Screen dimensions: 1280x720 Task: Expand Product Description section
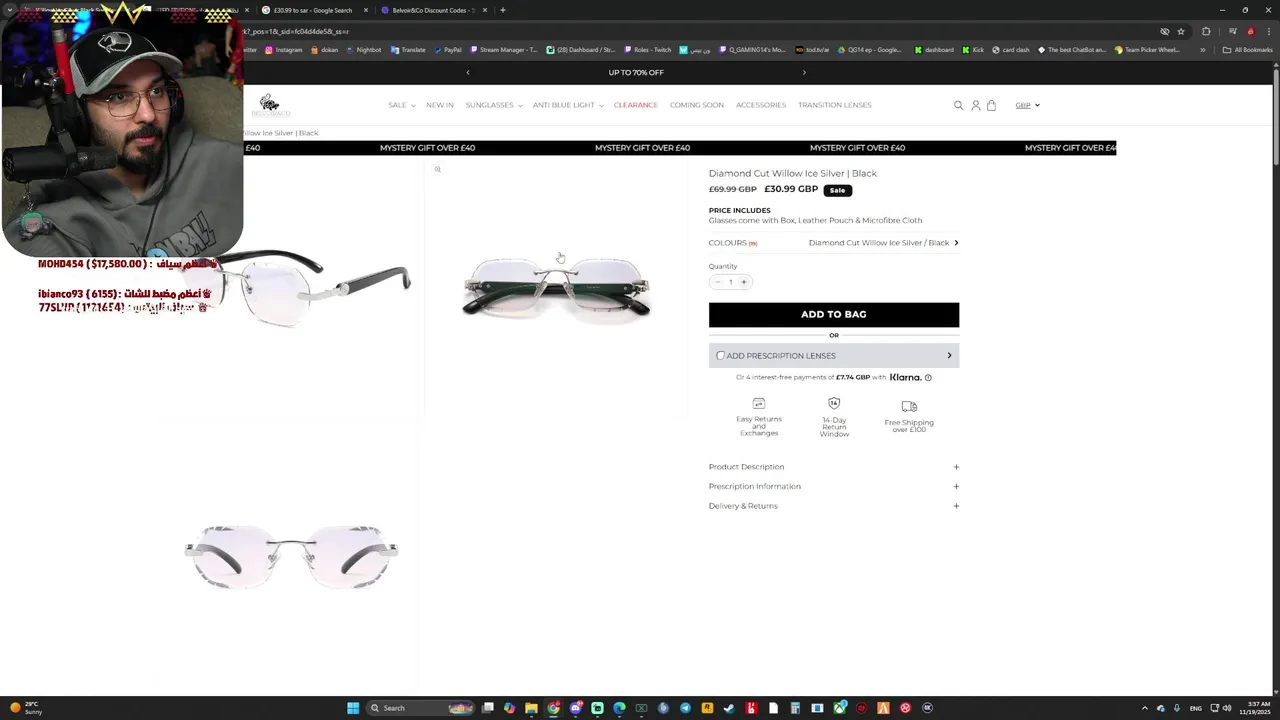(x=834, y=467)
